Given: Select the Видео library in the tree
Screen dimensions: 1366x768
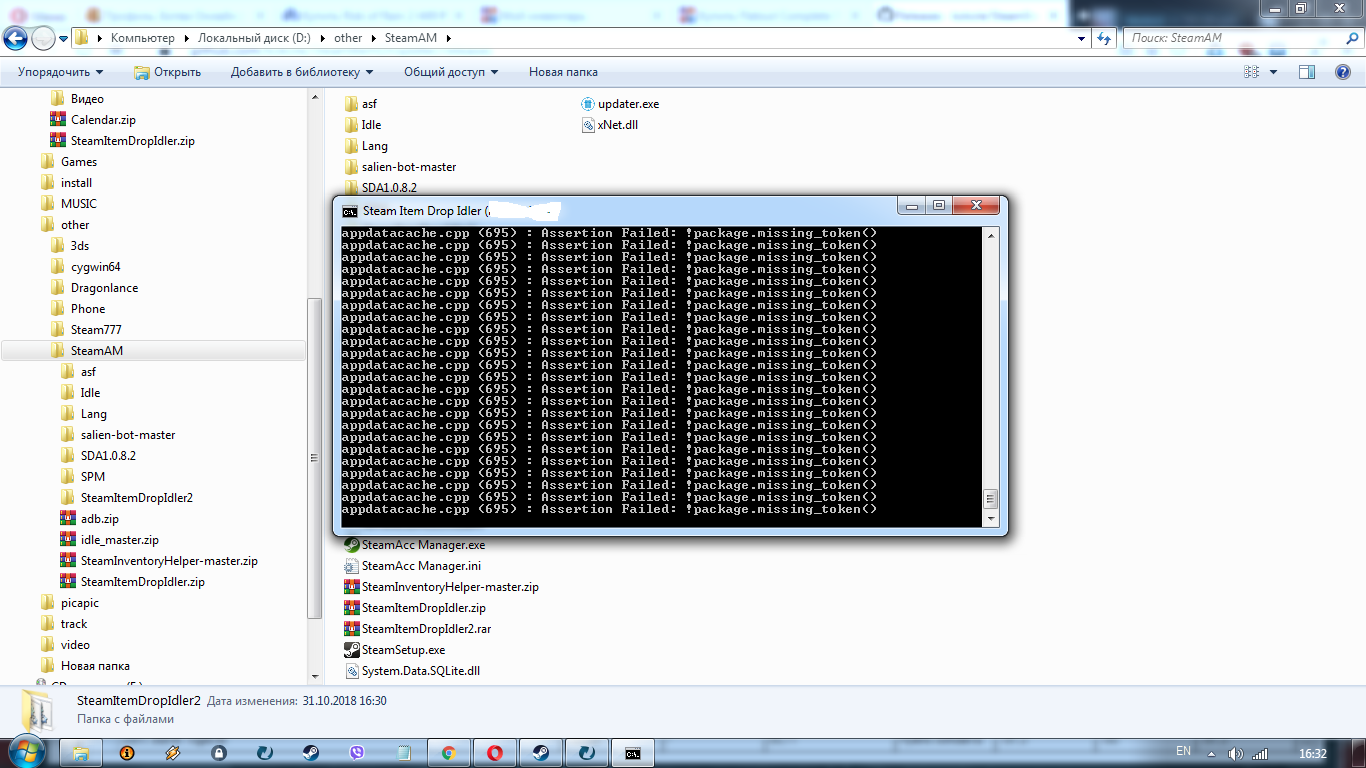Looking at the screenshot, I should click(77, 99).
